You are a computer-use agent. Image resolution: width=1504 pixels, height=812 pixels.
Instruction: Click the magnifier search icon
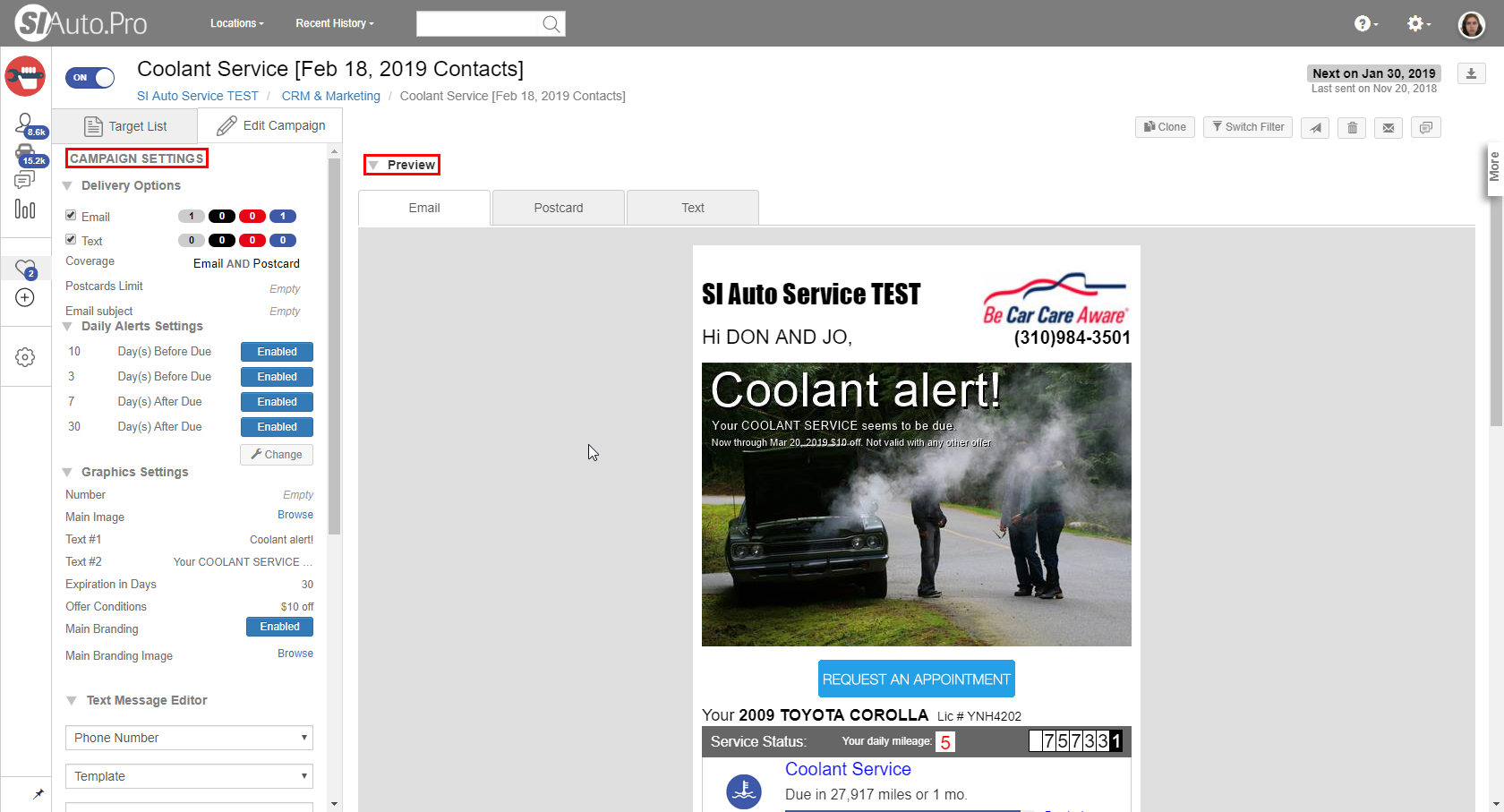551,24
